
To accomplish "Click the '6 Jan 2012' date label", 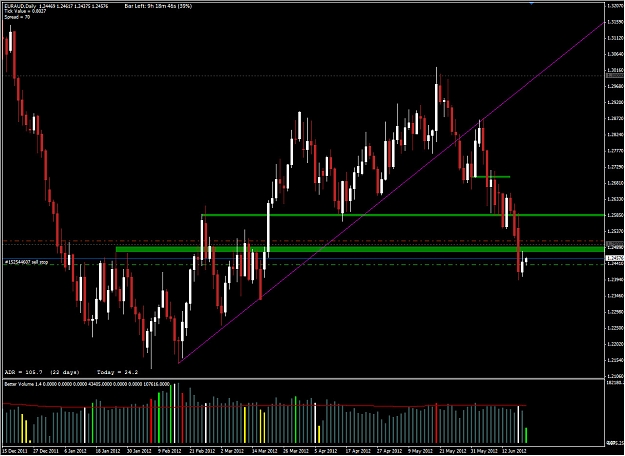I will point(77,450).
